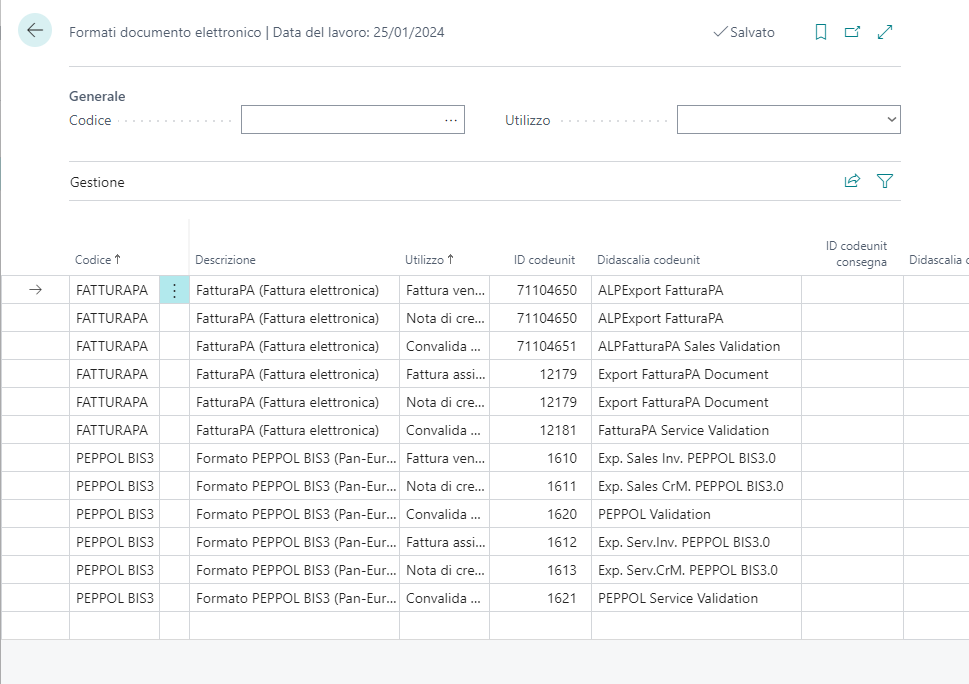Click the filter funnel icon

(x=885, y=181)
